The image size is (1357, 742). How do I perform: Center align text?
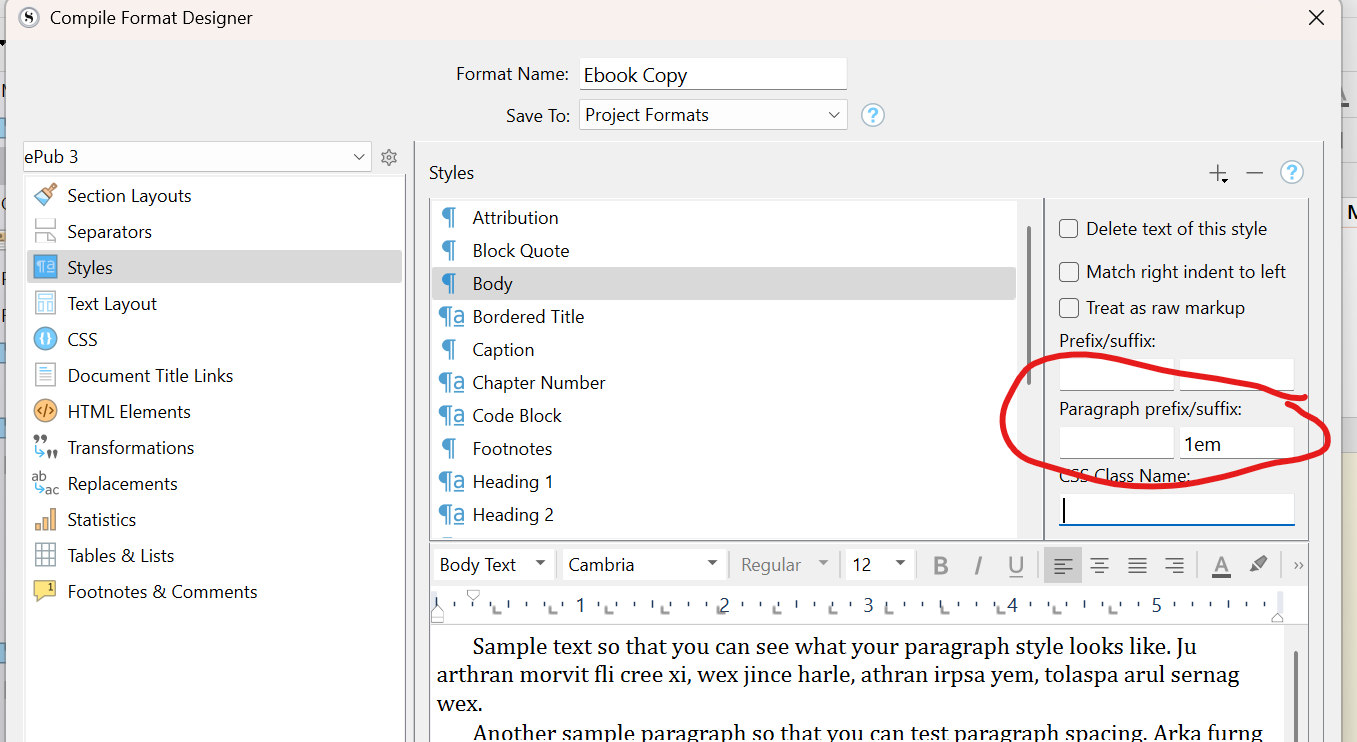point(1099,565)
